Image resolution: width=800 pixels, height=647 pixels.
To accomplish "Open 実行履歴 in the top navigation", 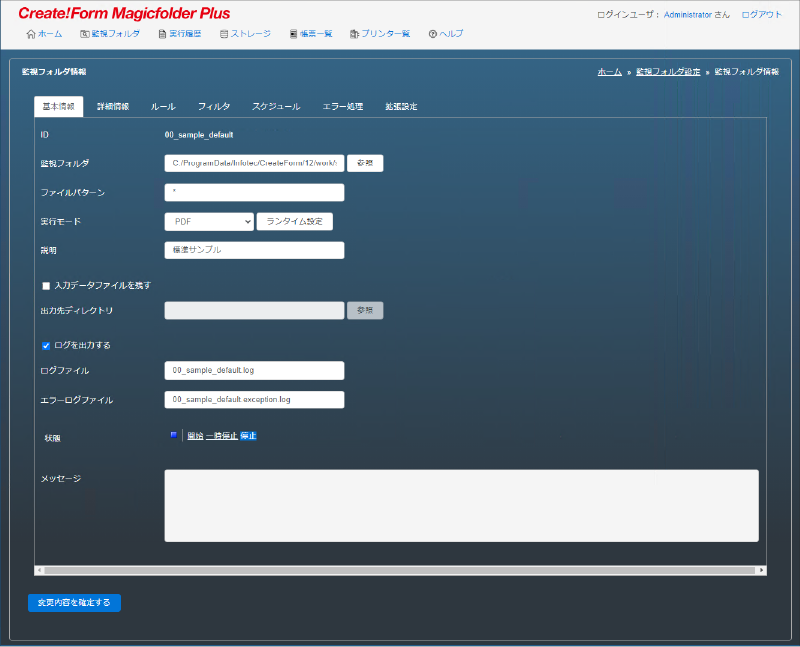I will coord(185,34).
